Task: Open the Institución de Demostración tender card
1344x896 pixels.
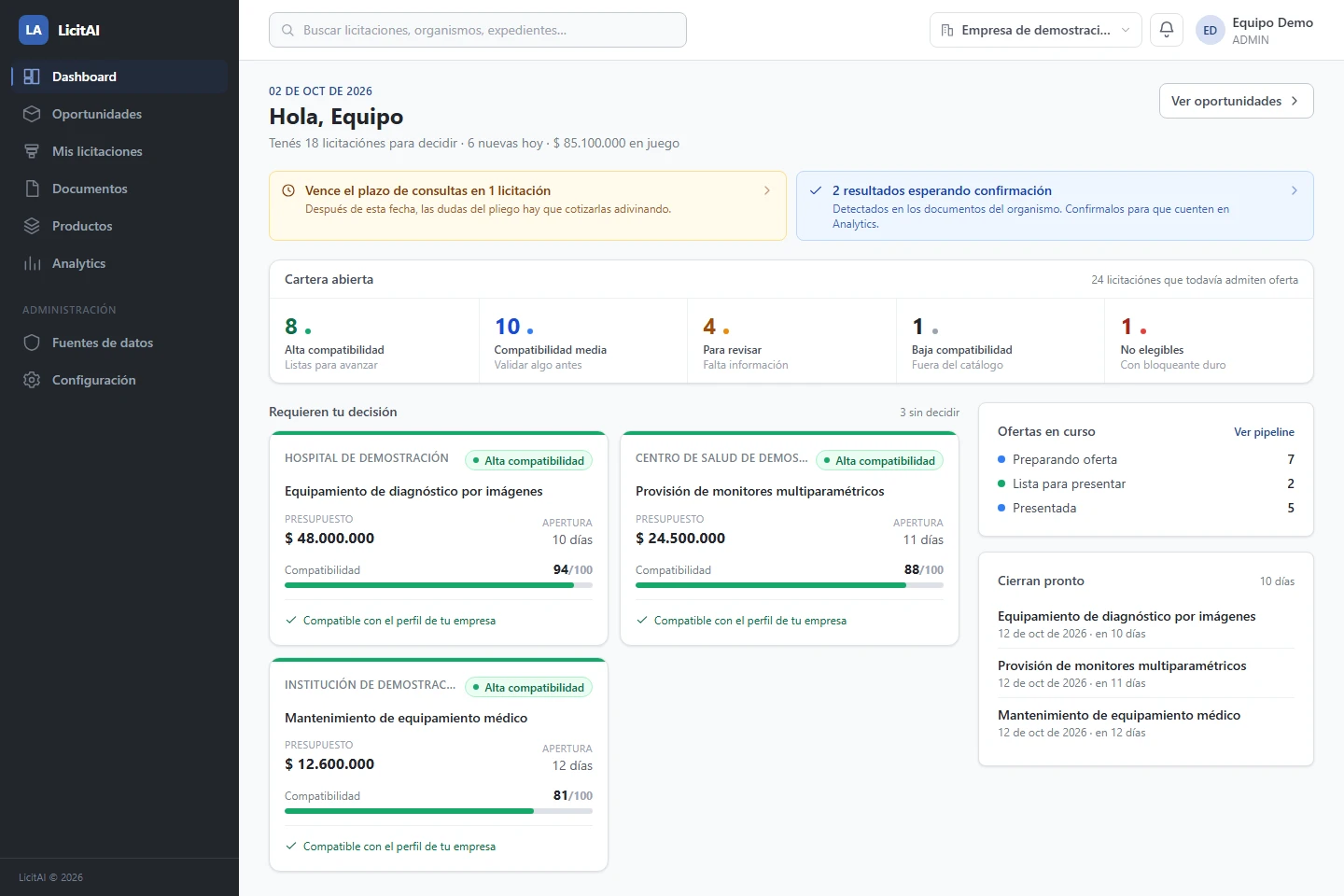Action: (439, 764)
